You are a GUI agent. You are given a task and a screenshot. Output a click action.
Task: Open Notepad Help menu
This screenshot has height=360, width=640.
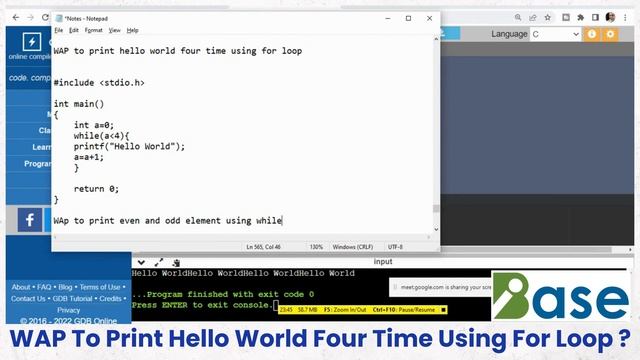point(132,30)
